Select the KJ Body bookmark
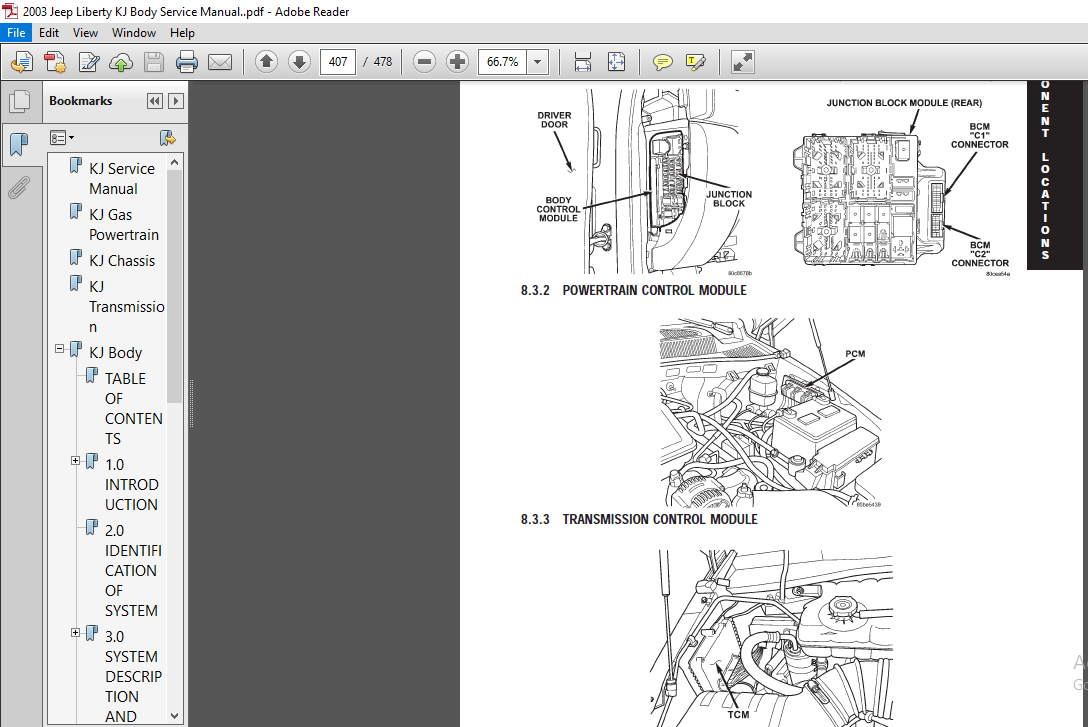Image resolution: width=1088 pixels, height=727 pixels. coord(115,352)
